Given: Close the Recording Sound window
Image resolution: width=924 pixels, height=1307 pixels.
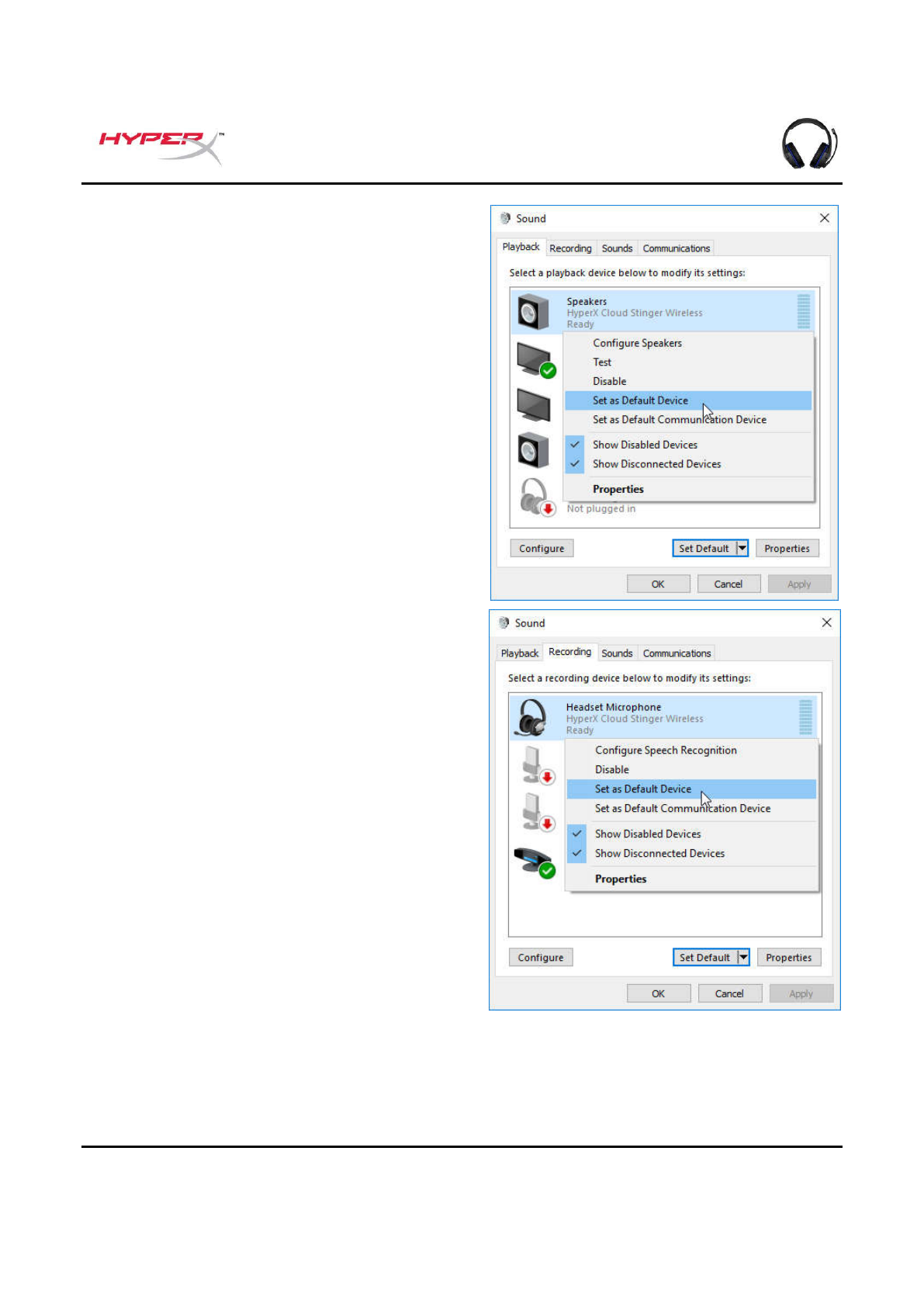Looking at the screenshot, I should click(826, 622).
